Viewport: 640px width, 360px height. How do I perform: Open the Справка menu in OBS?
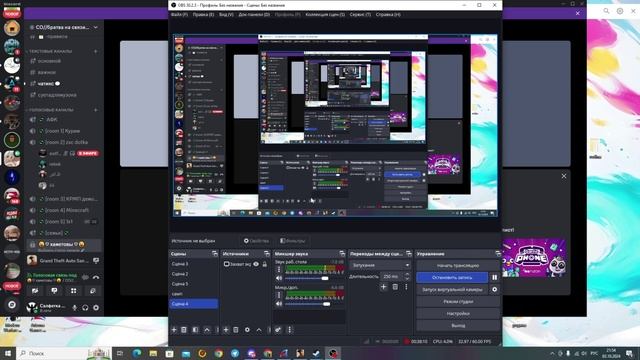coord(388,14)
